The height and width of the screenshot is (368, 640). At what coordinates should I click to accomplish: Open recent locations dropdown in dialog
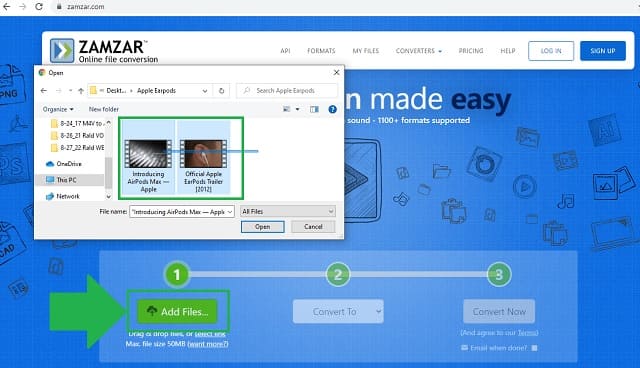[70, 91]
